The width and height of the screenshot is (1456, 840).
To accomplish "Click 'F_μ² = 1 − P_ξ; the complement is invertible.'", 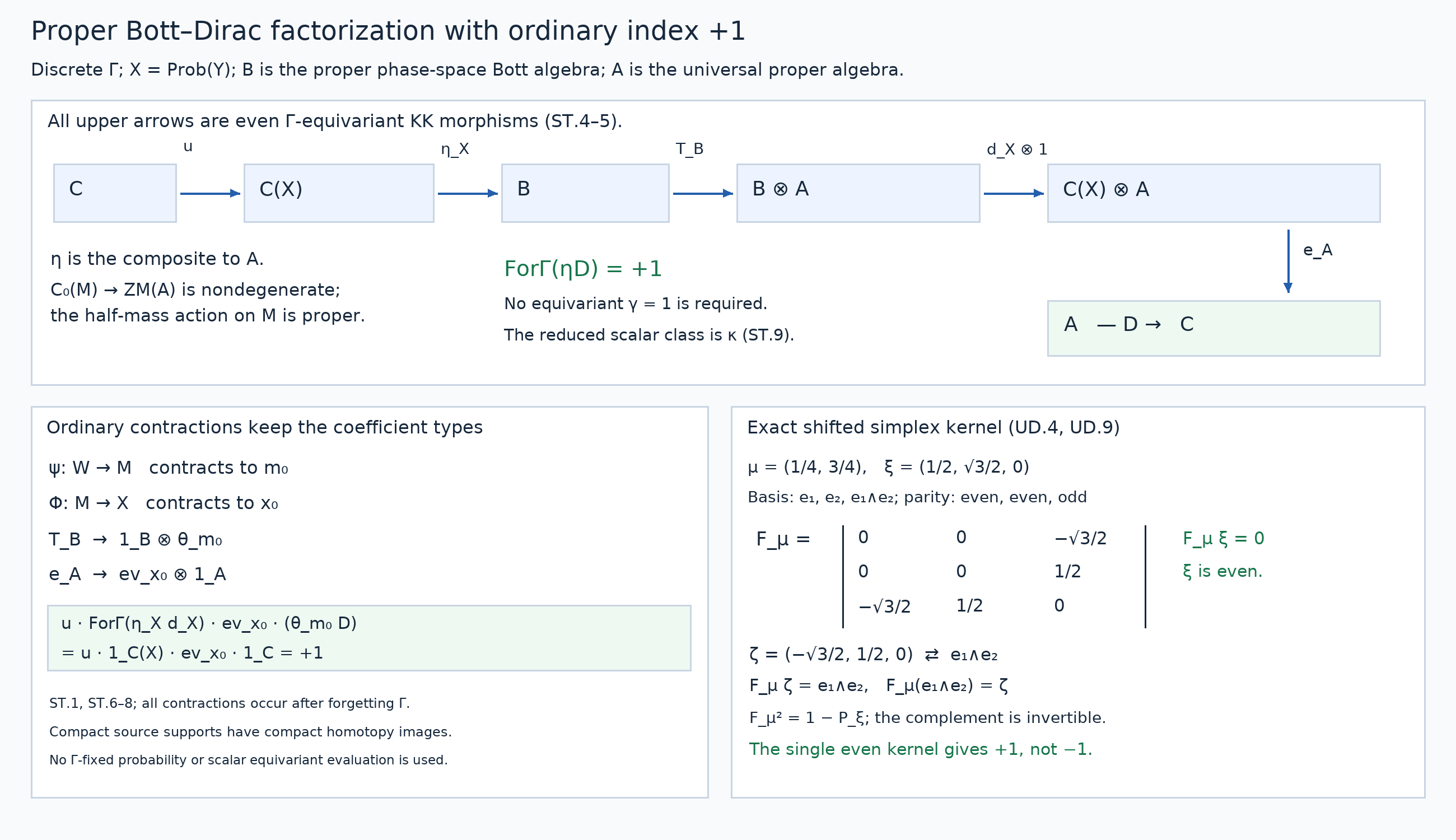I will (x=927, y=718).
